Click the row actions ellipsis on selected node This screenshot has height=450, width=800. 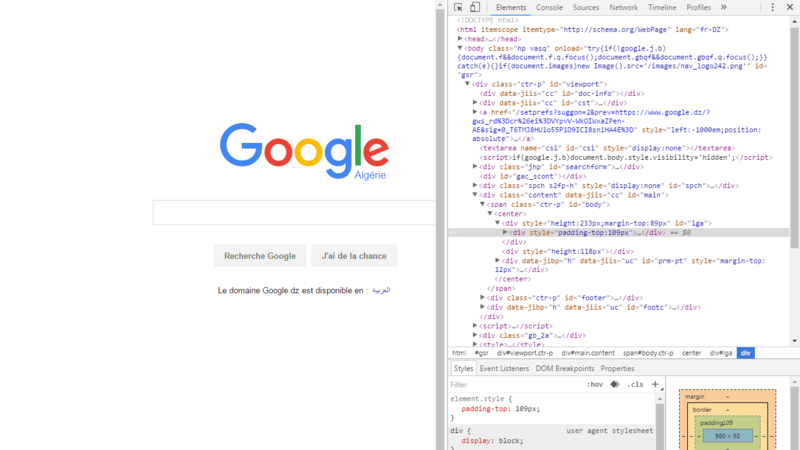(x=453, y=233)
